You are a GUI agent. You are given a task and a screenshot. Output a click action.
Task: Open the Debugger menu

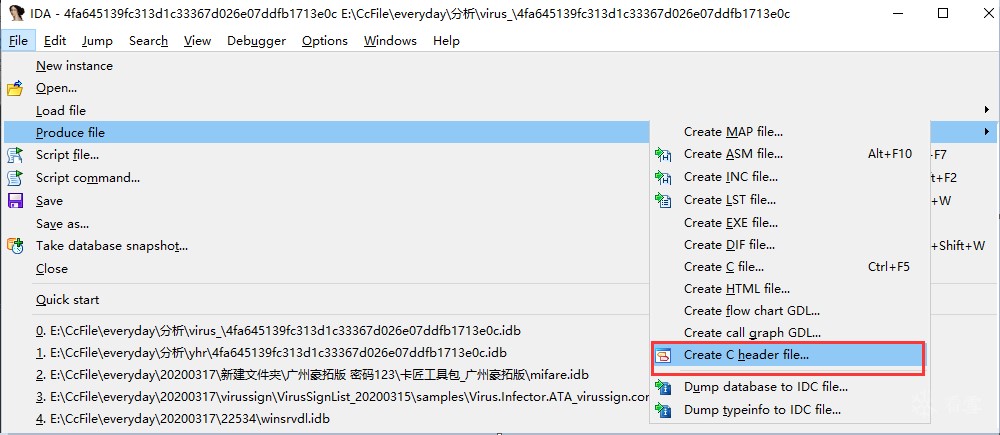(256, 41)
